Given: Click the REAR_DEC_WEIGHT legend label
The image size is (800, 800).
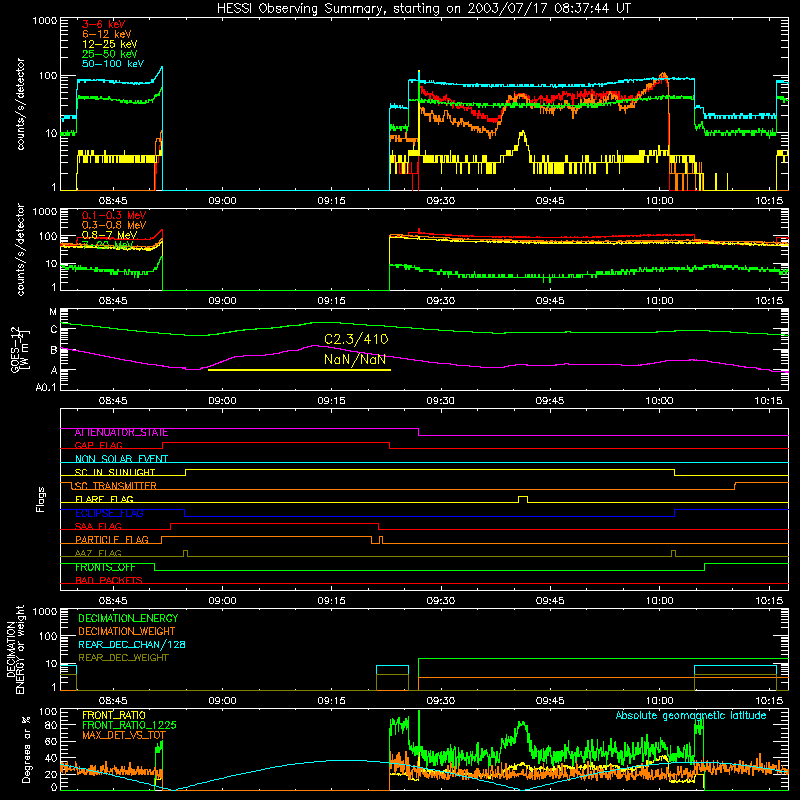Looking at the screenshot, I should click(x=123, y=658).
